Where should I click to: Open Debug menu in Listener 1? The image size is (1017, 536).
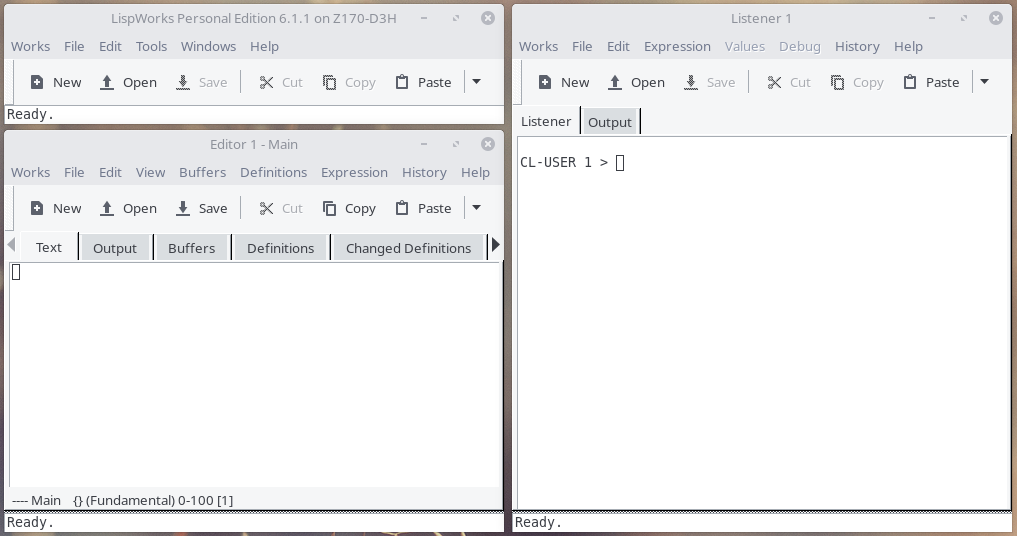click(800, 47)
